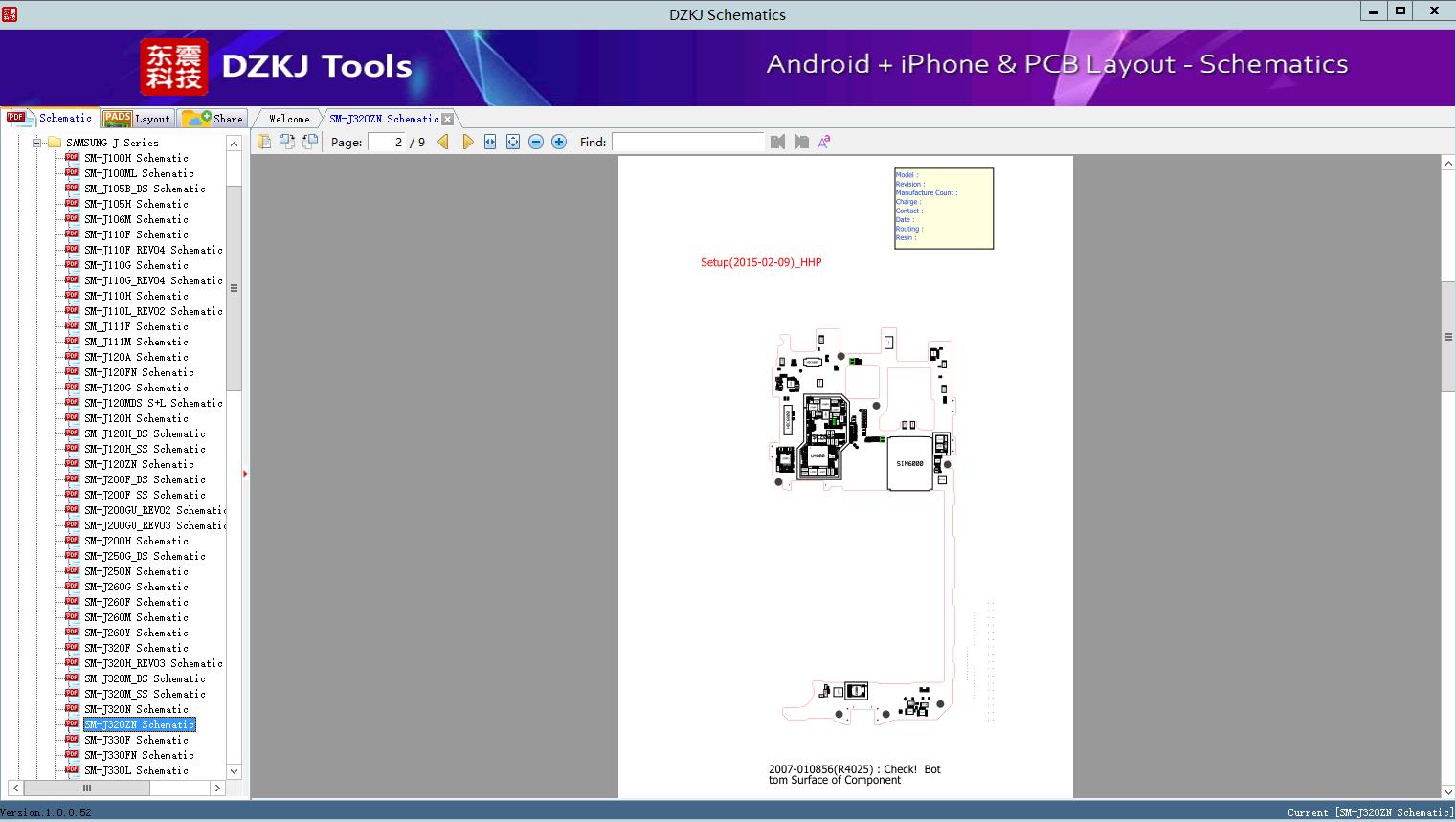Open SM-J120FN Schematic
The width and height of the screenshot is (1456, 822).
tap(139, 372)
